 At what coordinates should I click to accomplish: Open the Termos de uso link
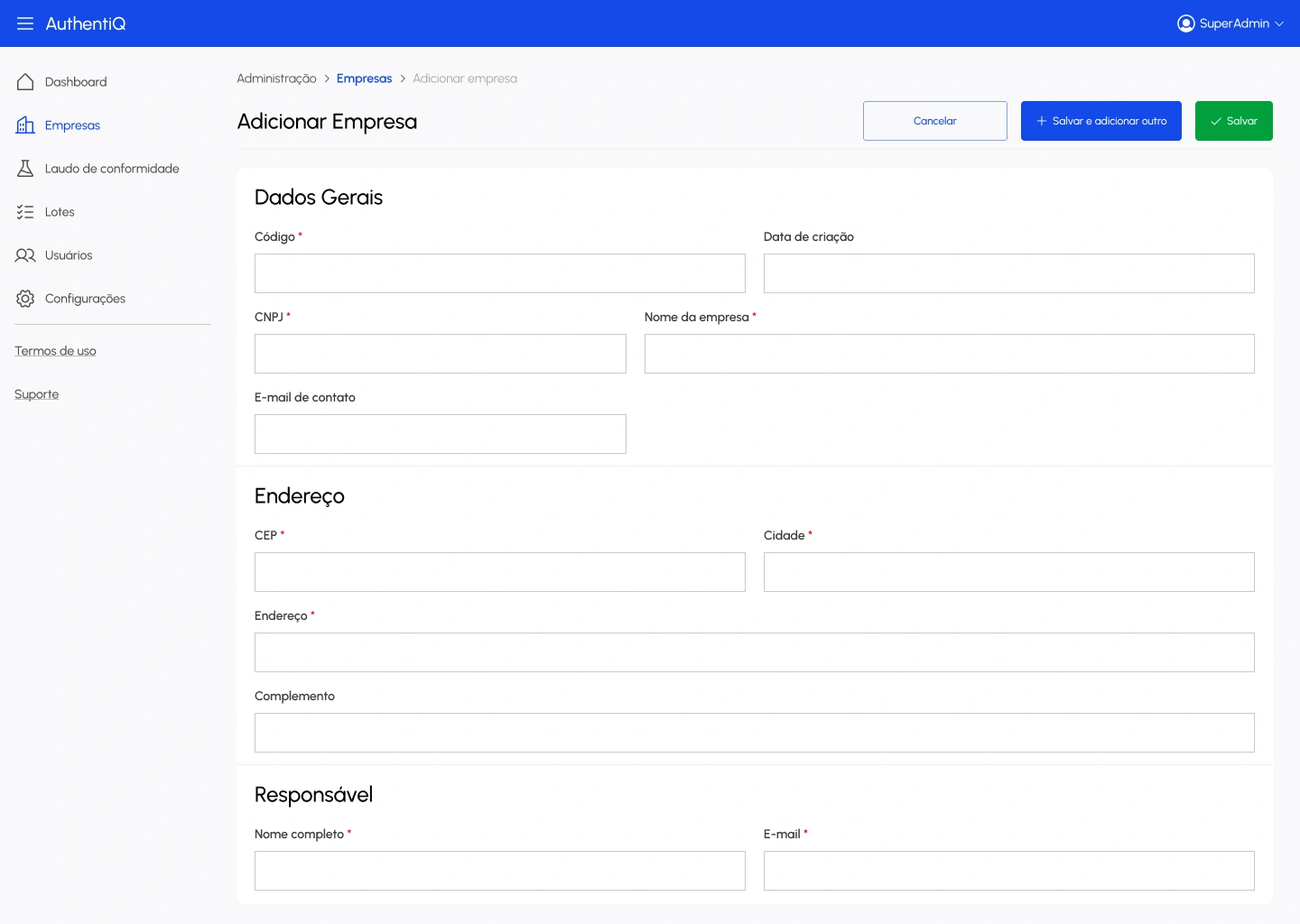tap(55, 351)
